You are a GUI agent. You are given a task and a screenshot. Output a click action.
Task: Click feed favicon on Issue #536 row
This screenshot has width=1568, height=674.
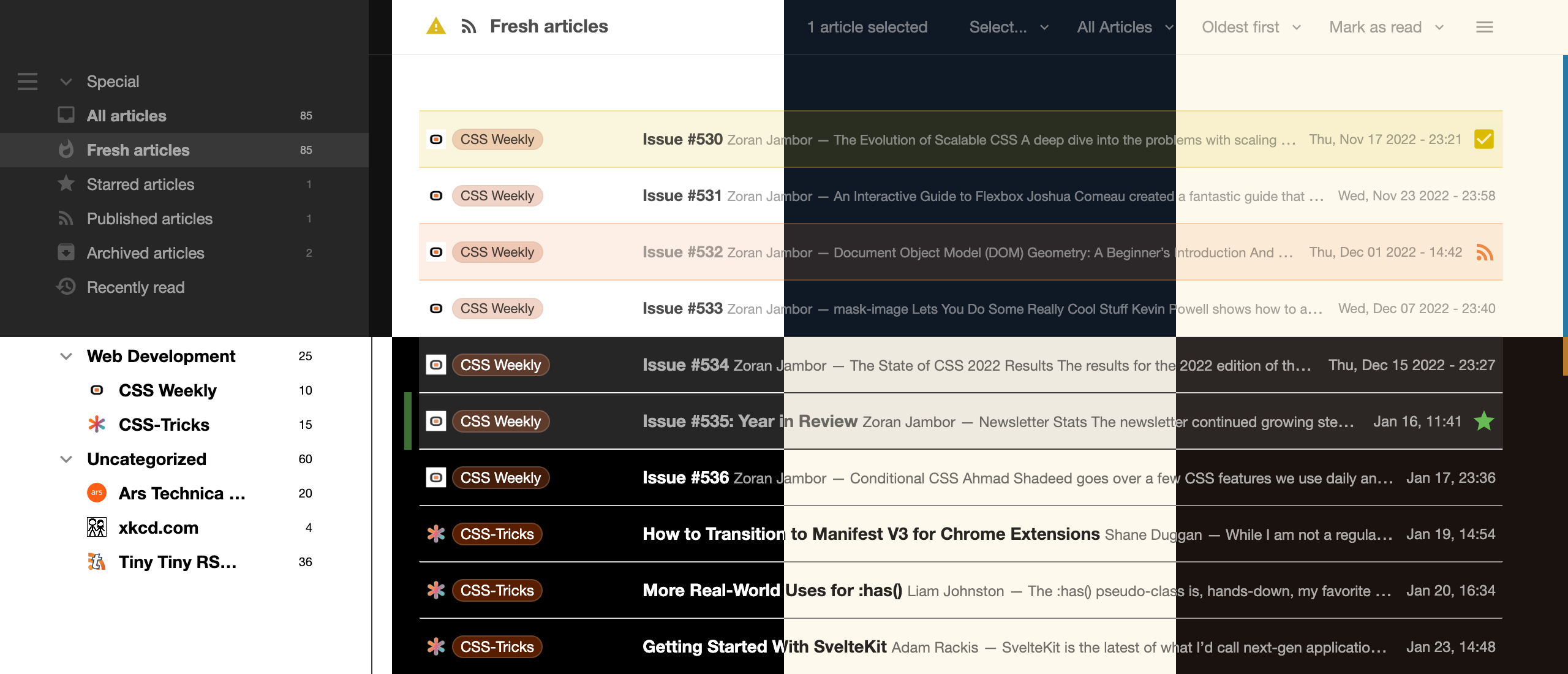(436, 477)
